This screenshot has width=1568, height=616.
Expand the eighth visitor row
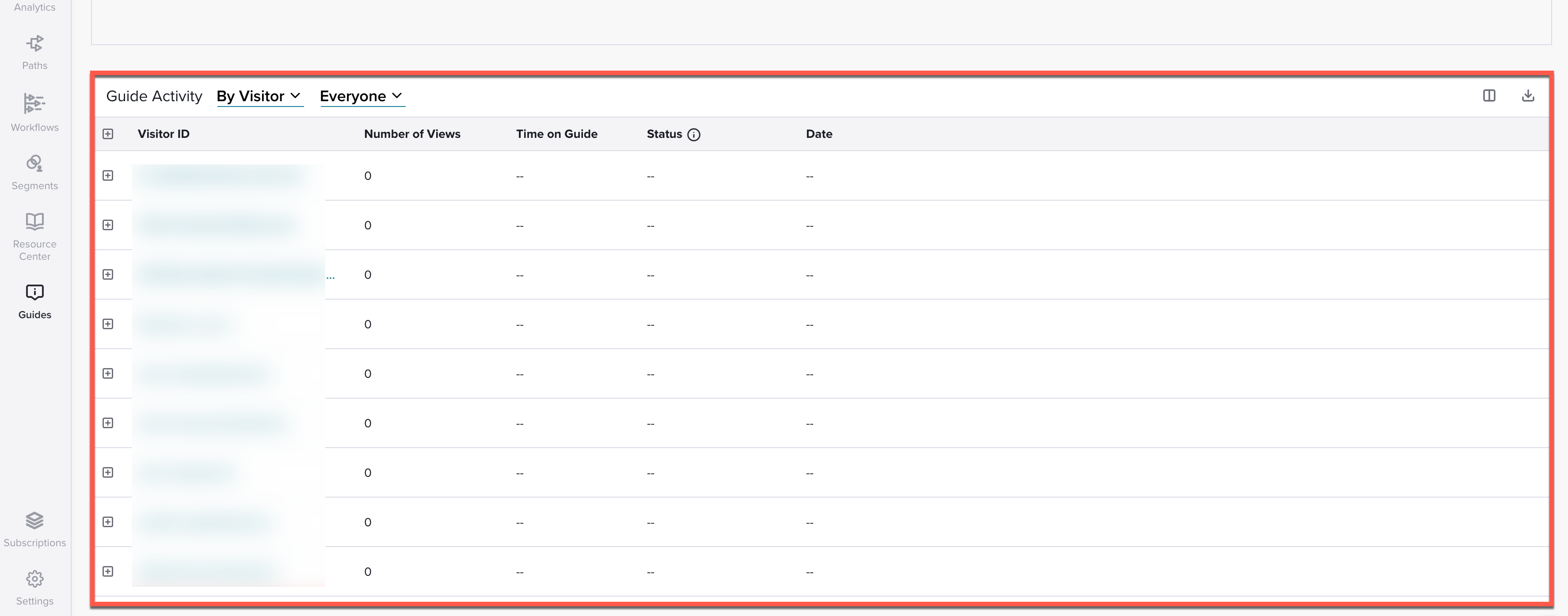point(108,521)
